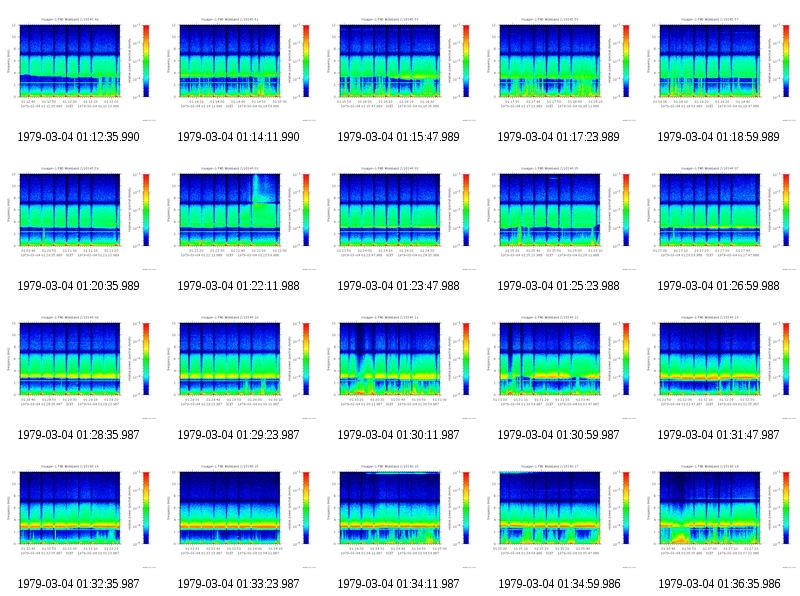Click caption 1979-03-04 01:31:47.987

(x=718, y=435)
